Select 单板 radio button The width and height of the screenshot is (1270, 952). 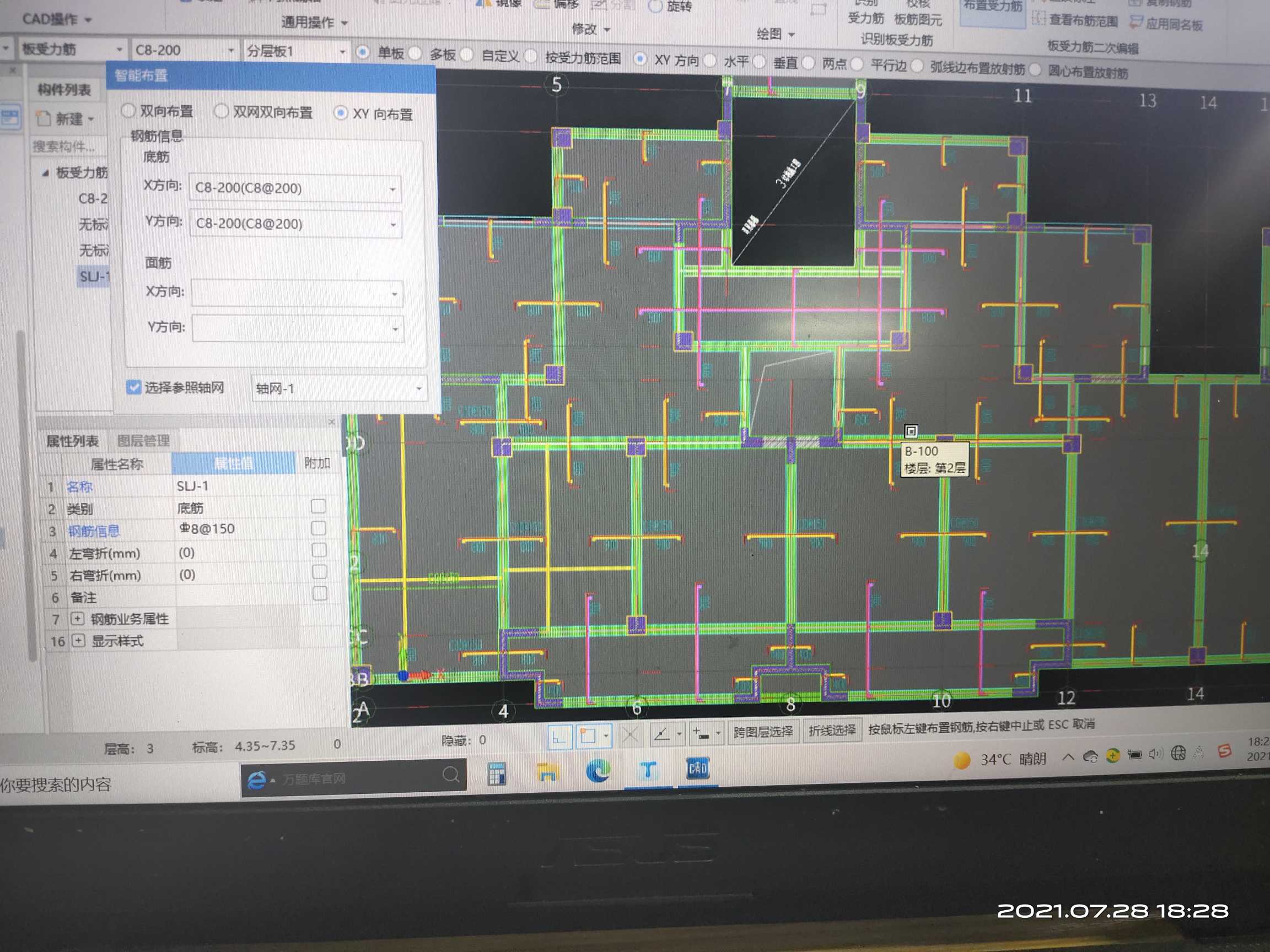click(362, 52)
